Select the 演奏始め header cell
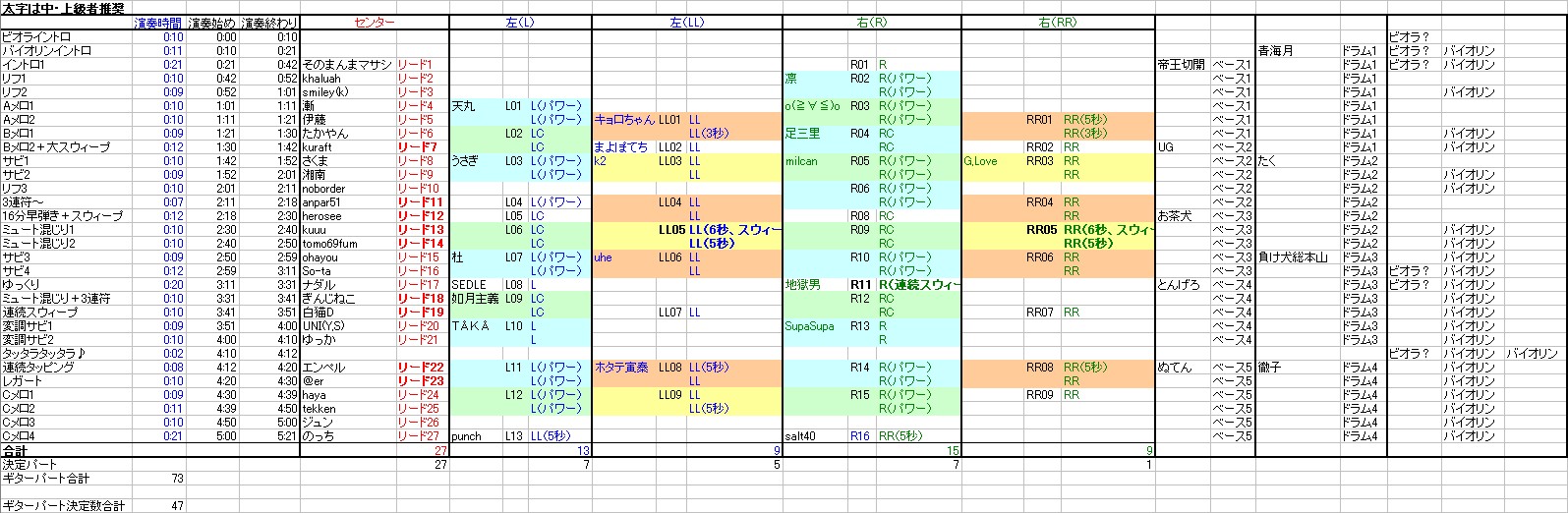1568x513 pixels. pos(211,23)
